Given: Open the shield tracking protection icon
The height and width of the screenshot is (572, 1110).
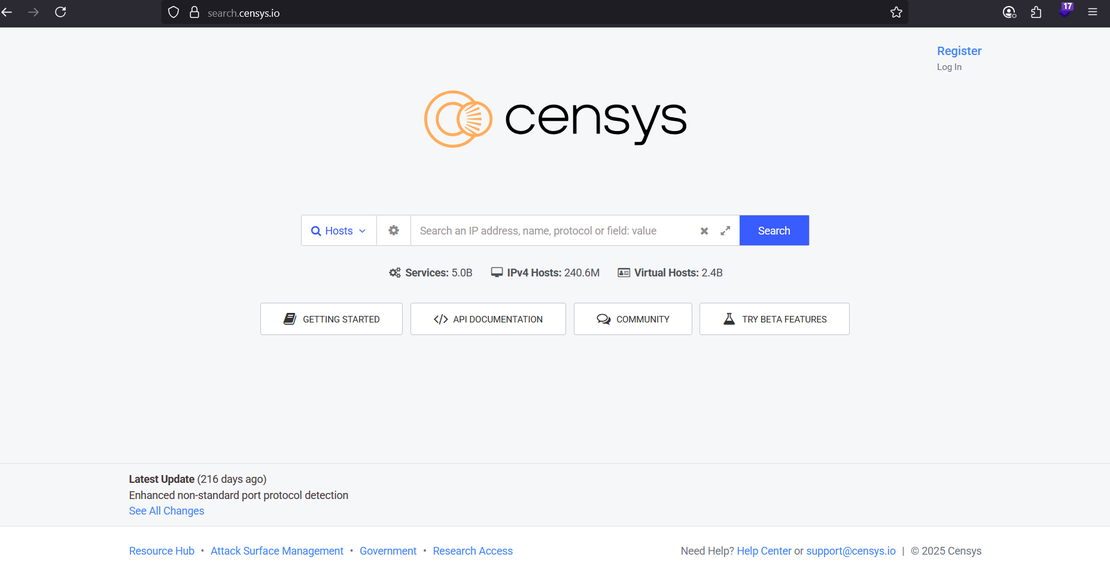Looking at the screenshot, I should (173, 12).
